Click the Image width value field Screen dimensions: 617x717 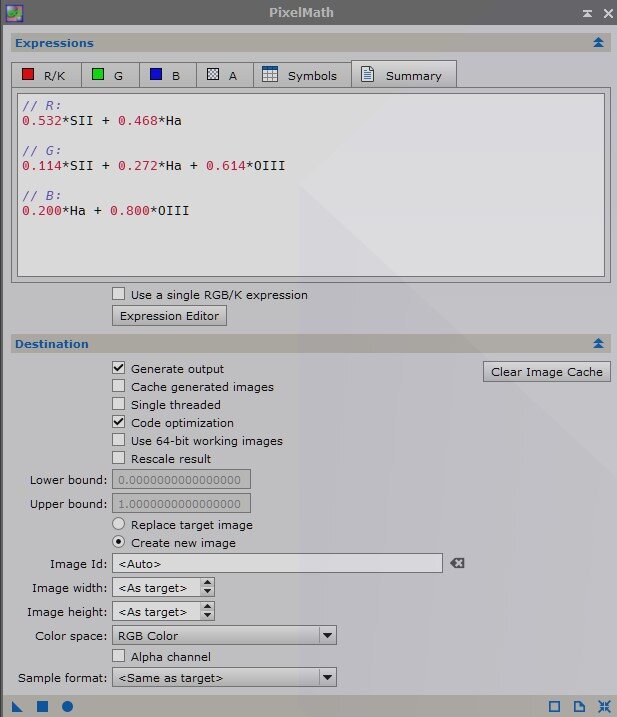156,587
